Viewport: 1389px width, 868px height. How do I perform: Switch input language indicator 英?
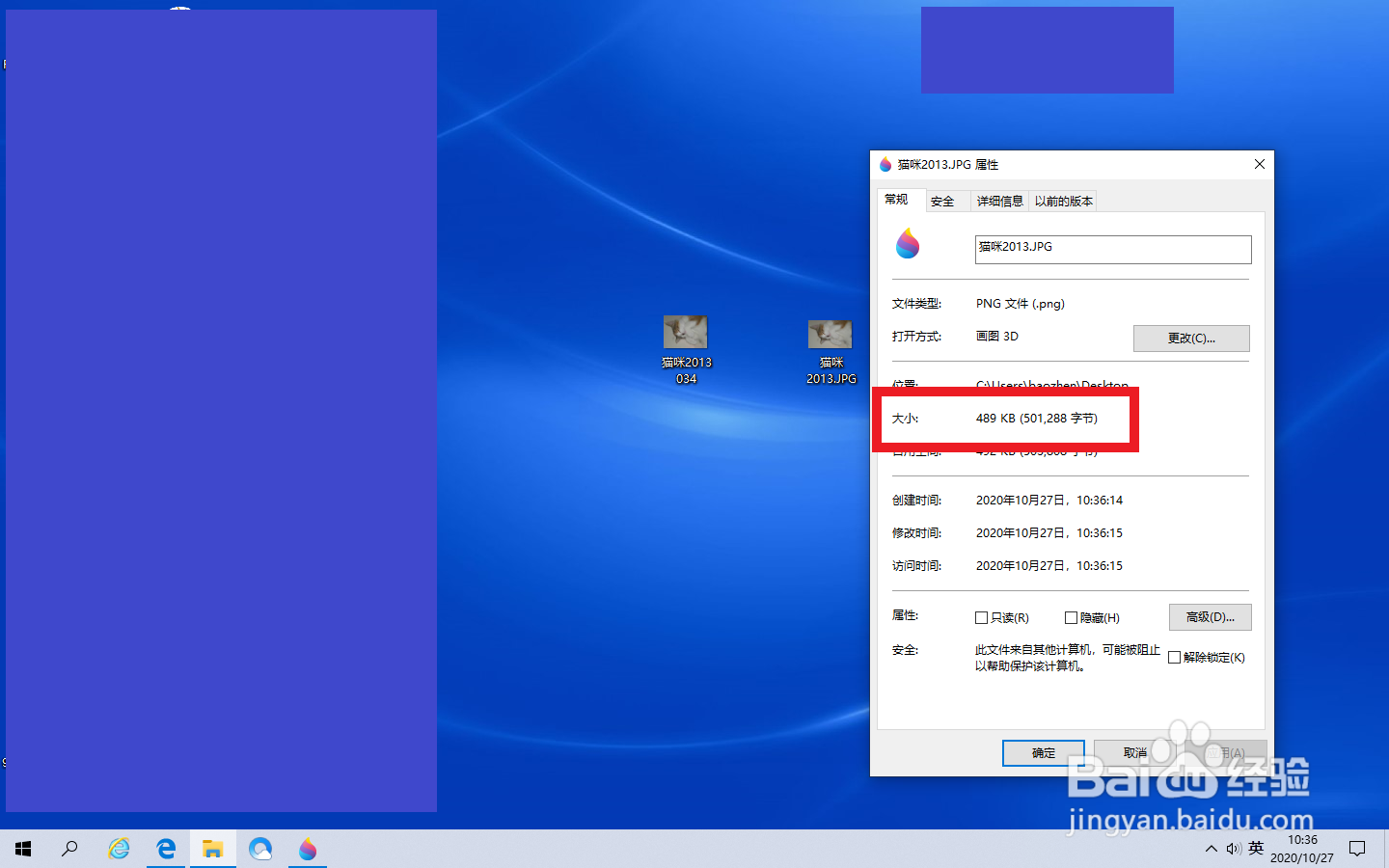1256,849
